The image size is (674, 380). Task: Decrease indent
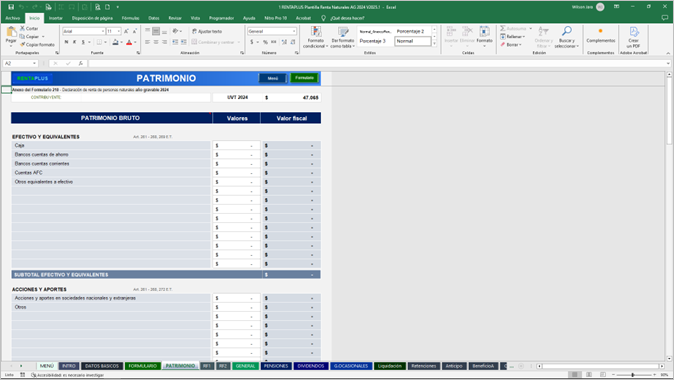coord(175,42)
